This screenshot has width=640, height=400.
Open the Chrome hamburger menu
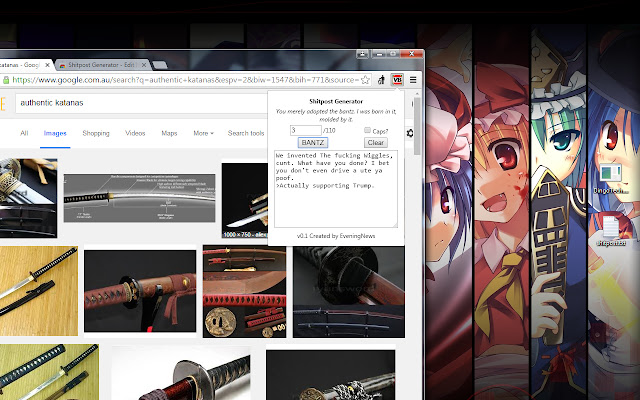coord(413,80)
